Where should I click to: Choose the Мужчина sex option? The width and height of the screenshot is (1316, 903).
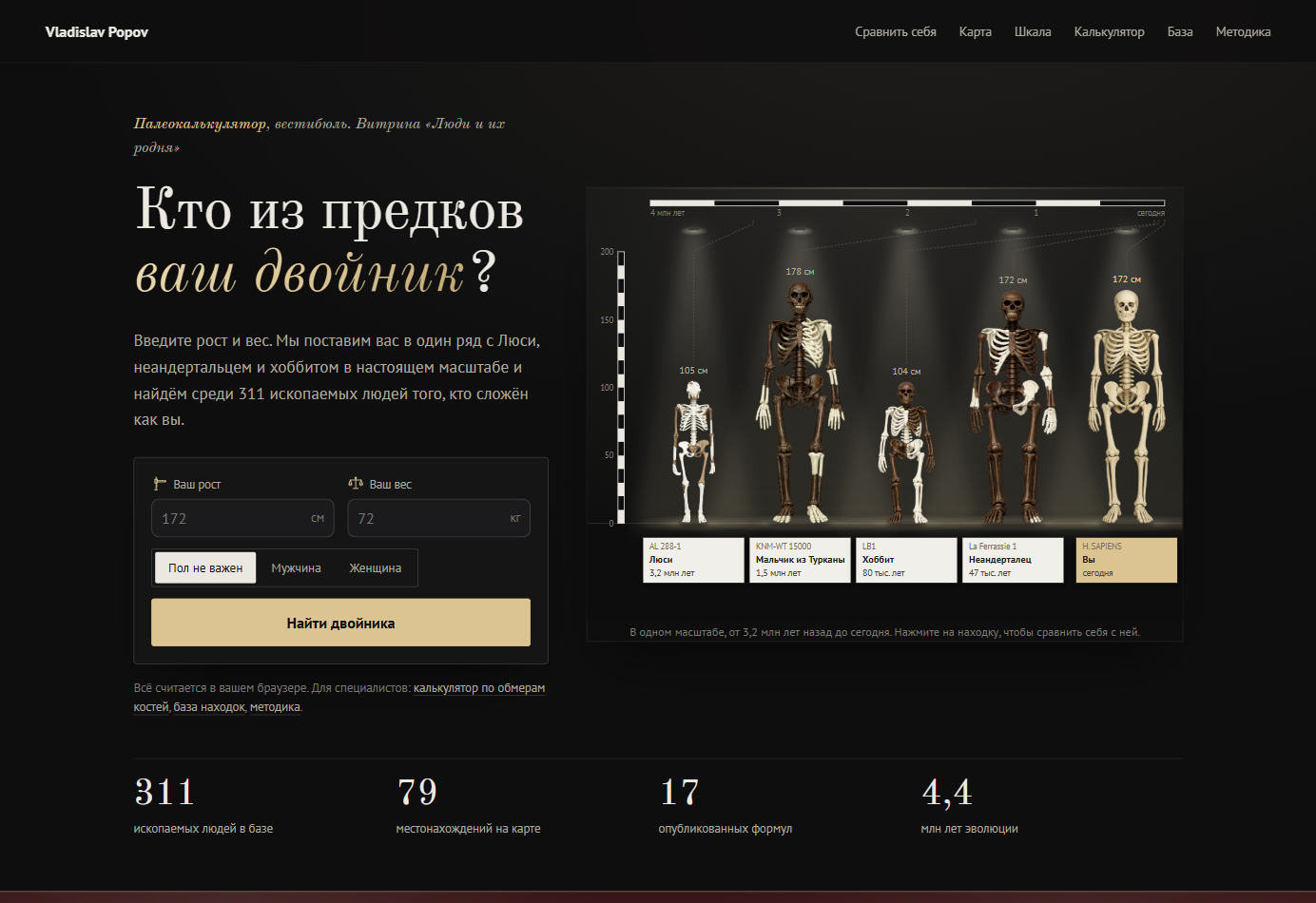click(x=296, y=568)
